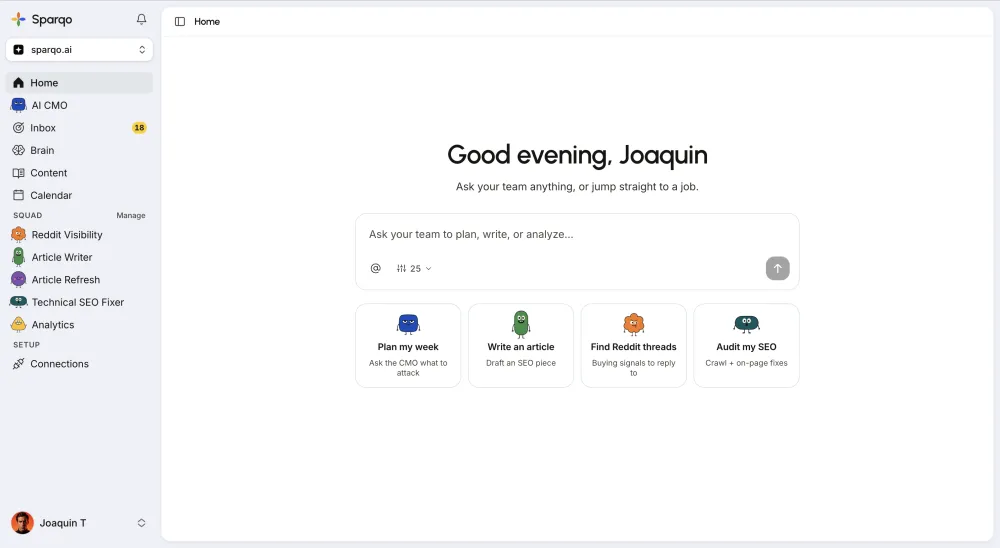Expand the Joaquin T account menu
Image resolution: width=1000 pixels, height=548 pixels.
[x=79, y=523]
